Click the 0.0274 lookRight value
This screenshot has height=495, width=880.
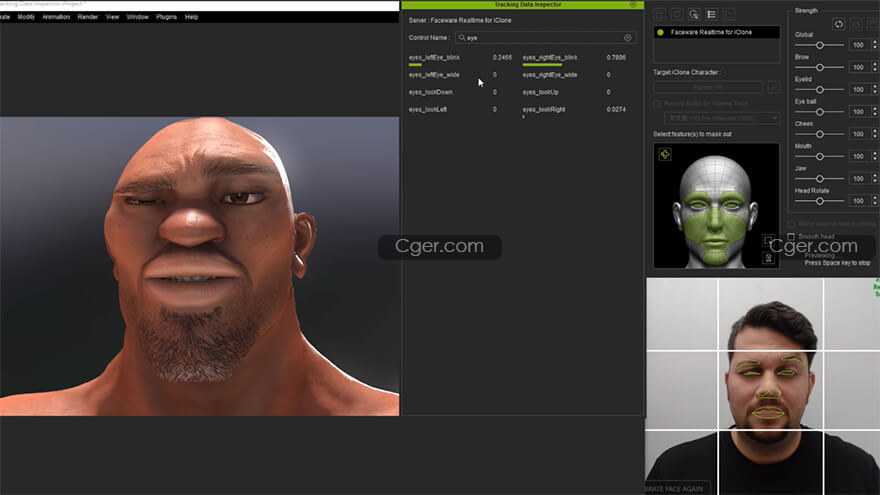(616, 109)
